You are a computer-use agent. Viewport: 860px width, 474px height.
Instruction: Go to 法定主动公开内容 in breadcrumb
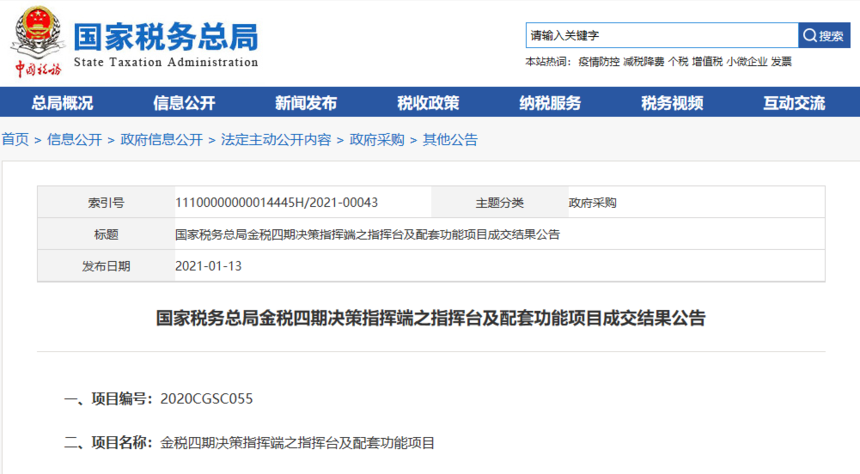tap(276, 139)
